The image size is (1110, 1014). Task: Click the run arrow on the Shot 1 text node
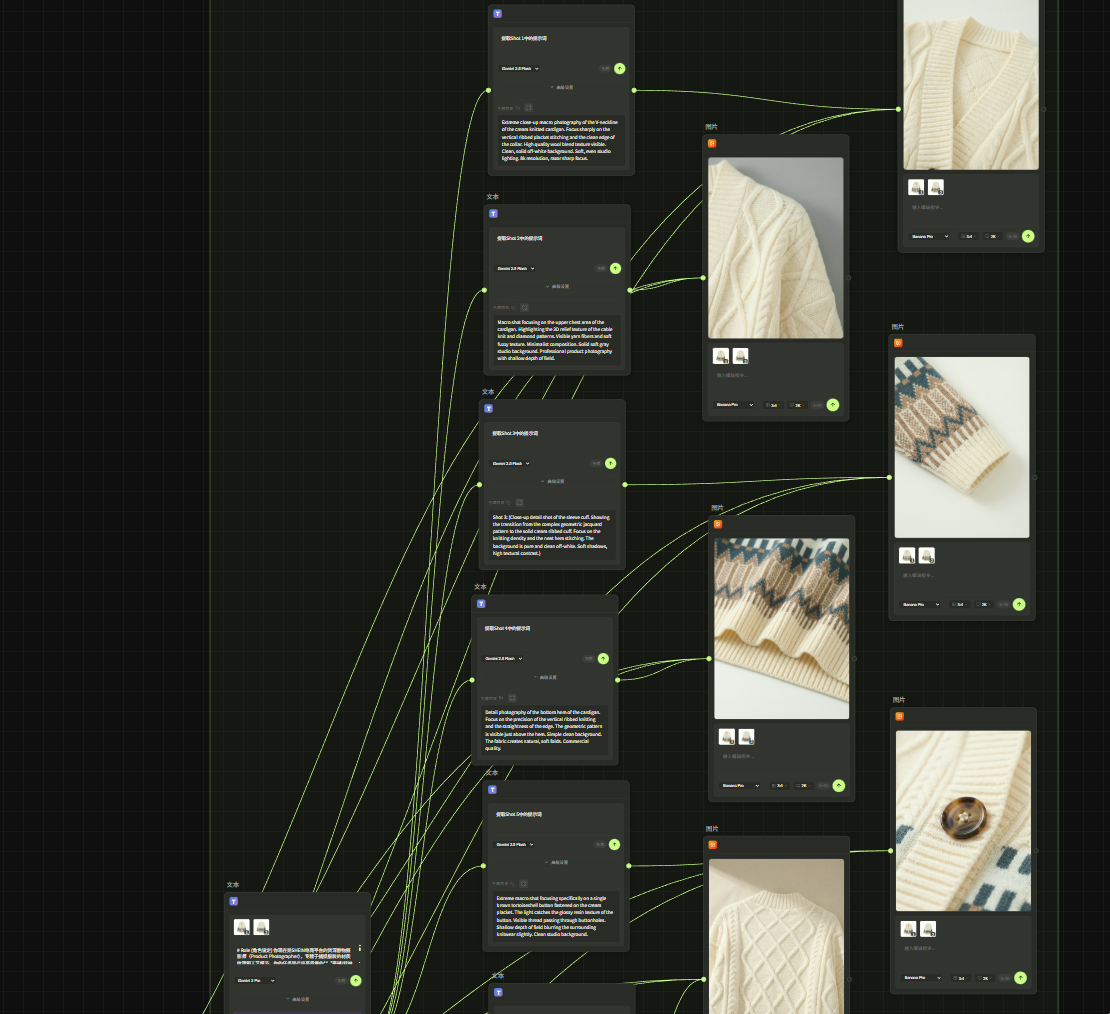point(620,68)
